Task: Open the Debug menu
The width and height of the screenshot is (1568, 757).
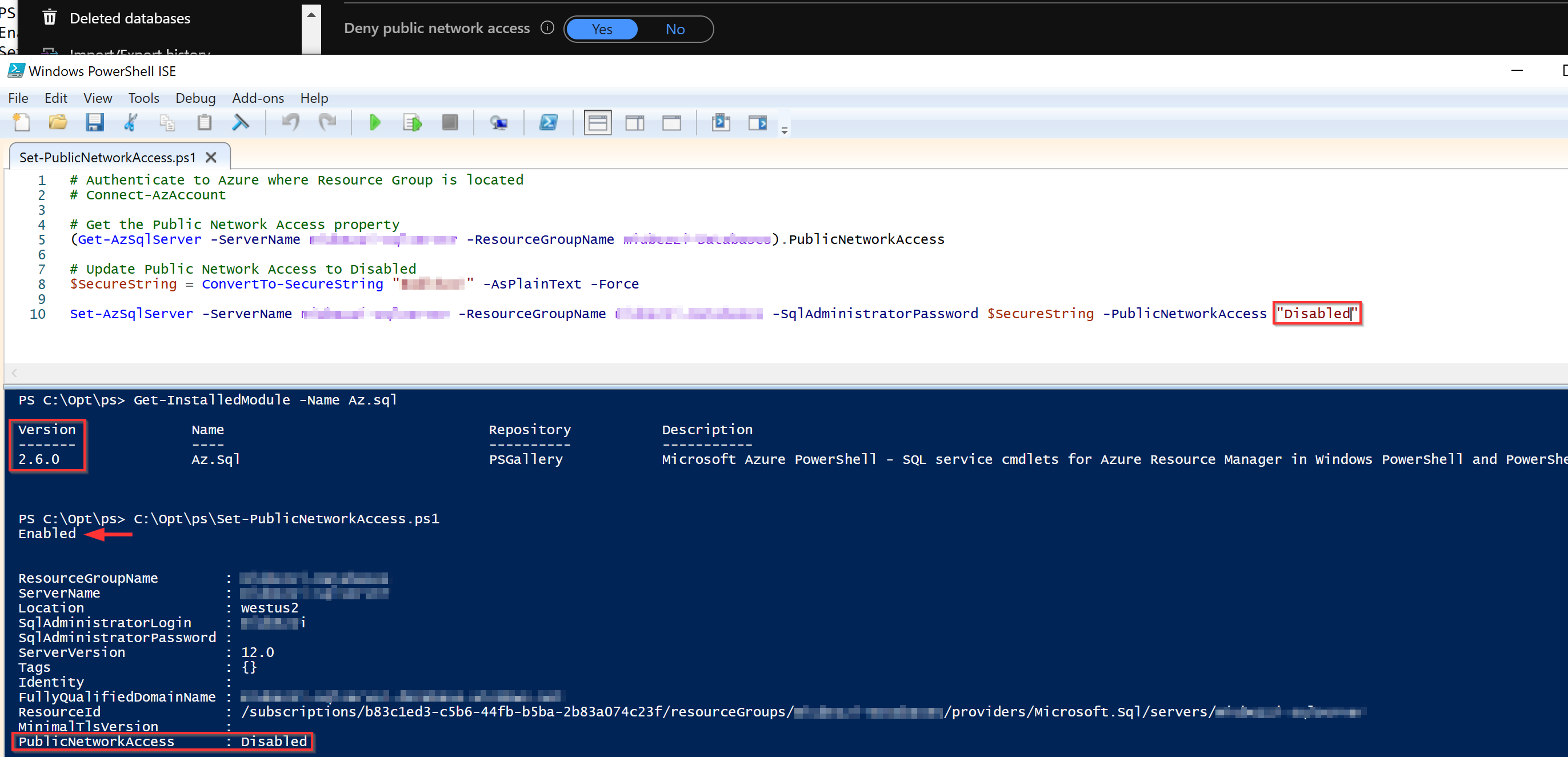Action: coord(195,98)
